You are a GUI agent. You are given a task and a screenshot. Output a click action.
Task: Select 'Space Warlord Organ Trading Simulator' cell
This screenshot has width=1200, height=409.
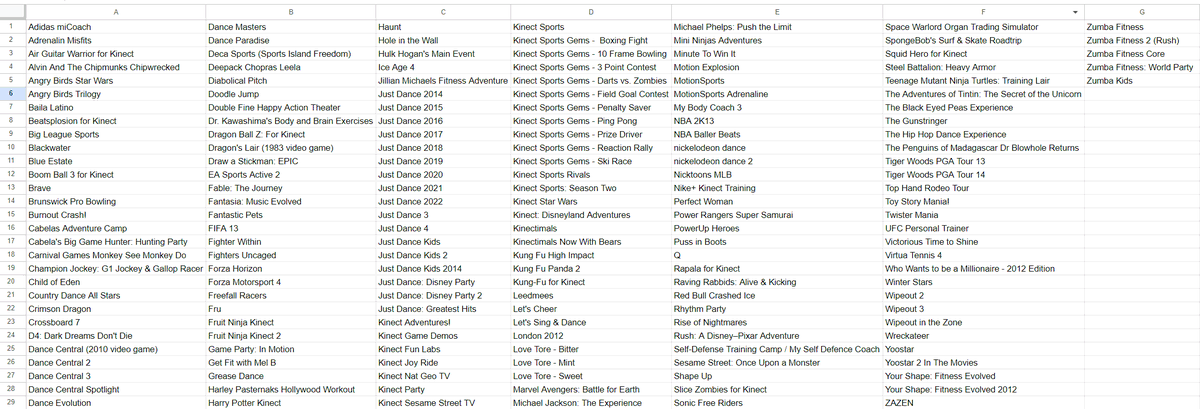(x=983, y=26)
